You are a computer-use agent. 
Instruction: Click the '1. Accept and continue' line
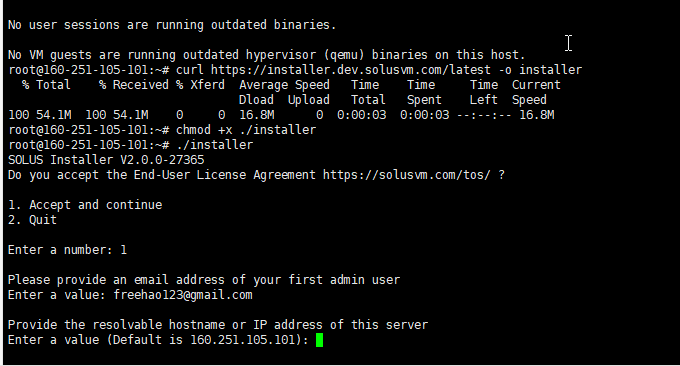coord(85,205)
